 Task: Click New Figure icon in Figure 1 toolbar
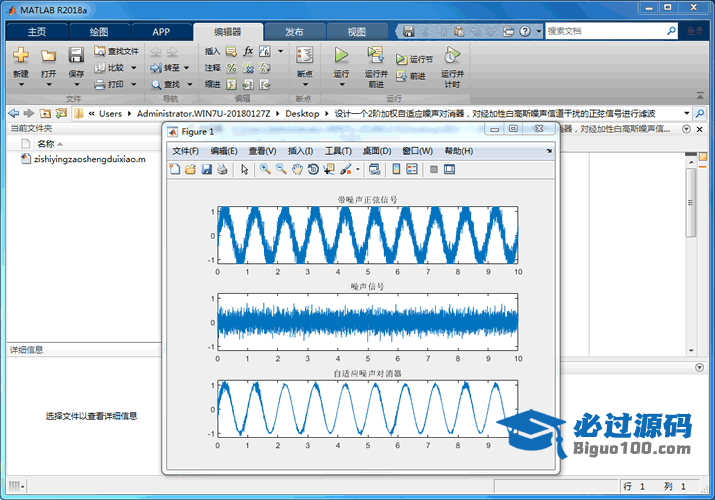coord(175,170)
